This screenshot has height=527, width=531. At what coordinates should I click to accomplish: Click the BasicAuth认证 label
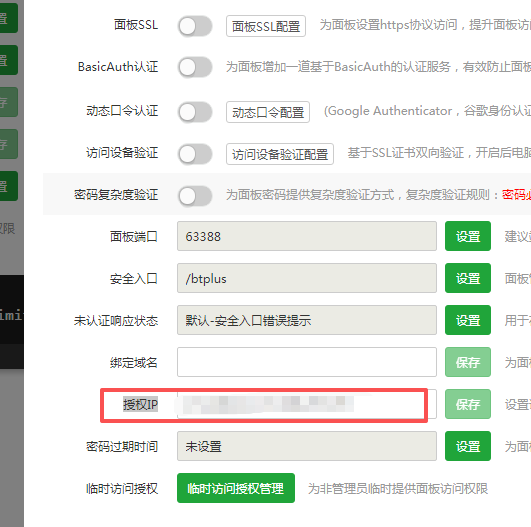pyautogui.click(x=118, y=67)
